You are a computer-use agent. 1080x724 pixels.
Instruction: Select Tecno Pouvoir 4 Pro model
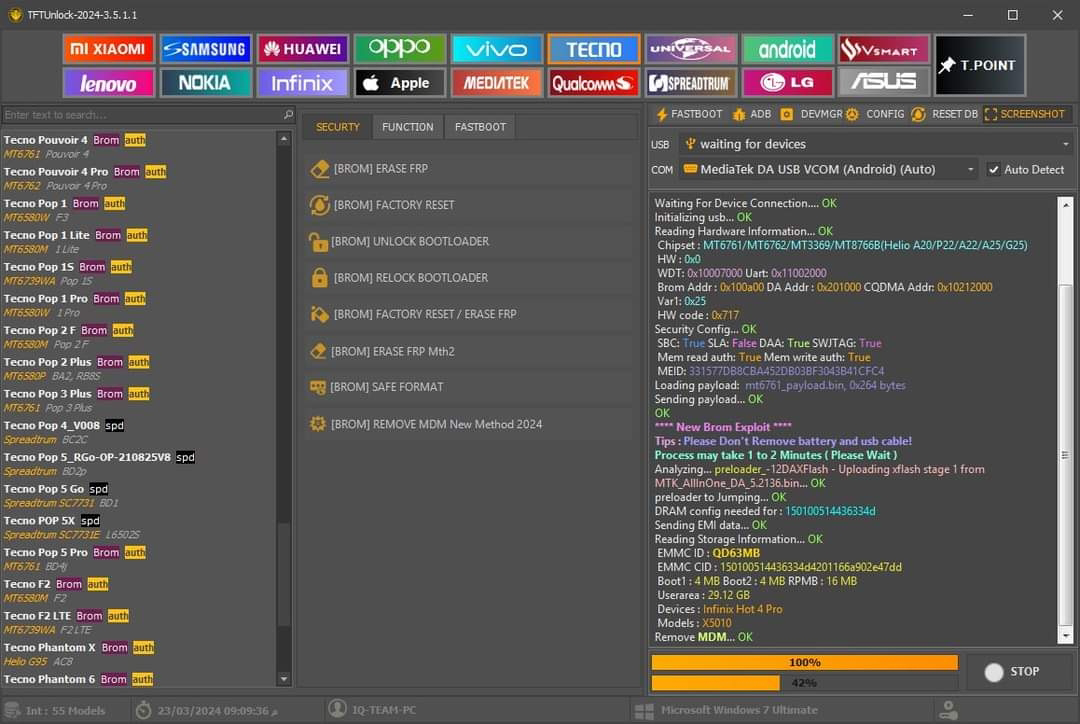(138, 178)
